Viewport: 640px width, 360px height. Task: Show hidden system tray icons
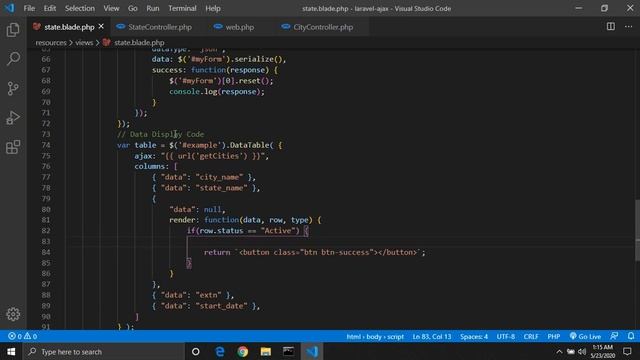tap(559, 351)
